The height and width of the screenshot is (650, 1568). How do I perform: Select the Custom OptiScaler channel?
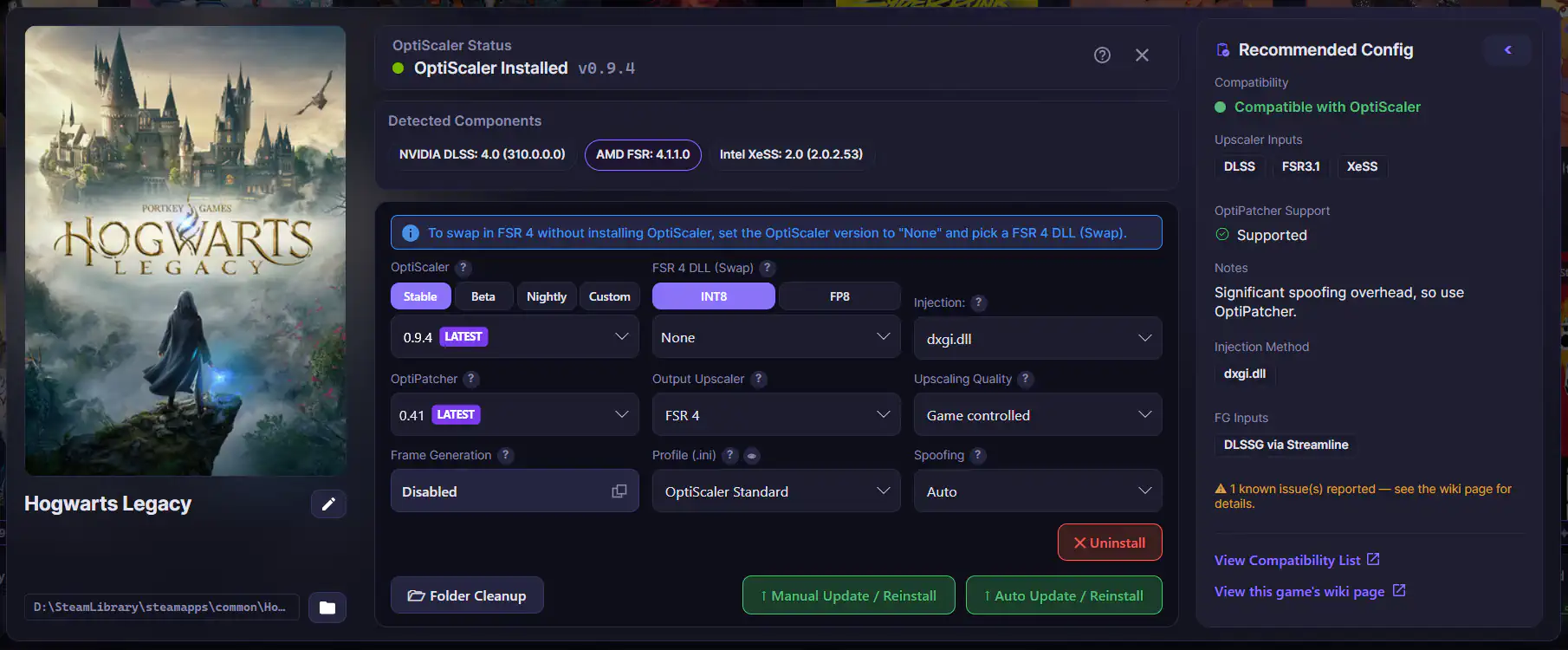point(610,296)
